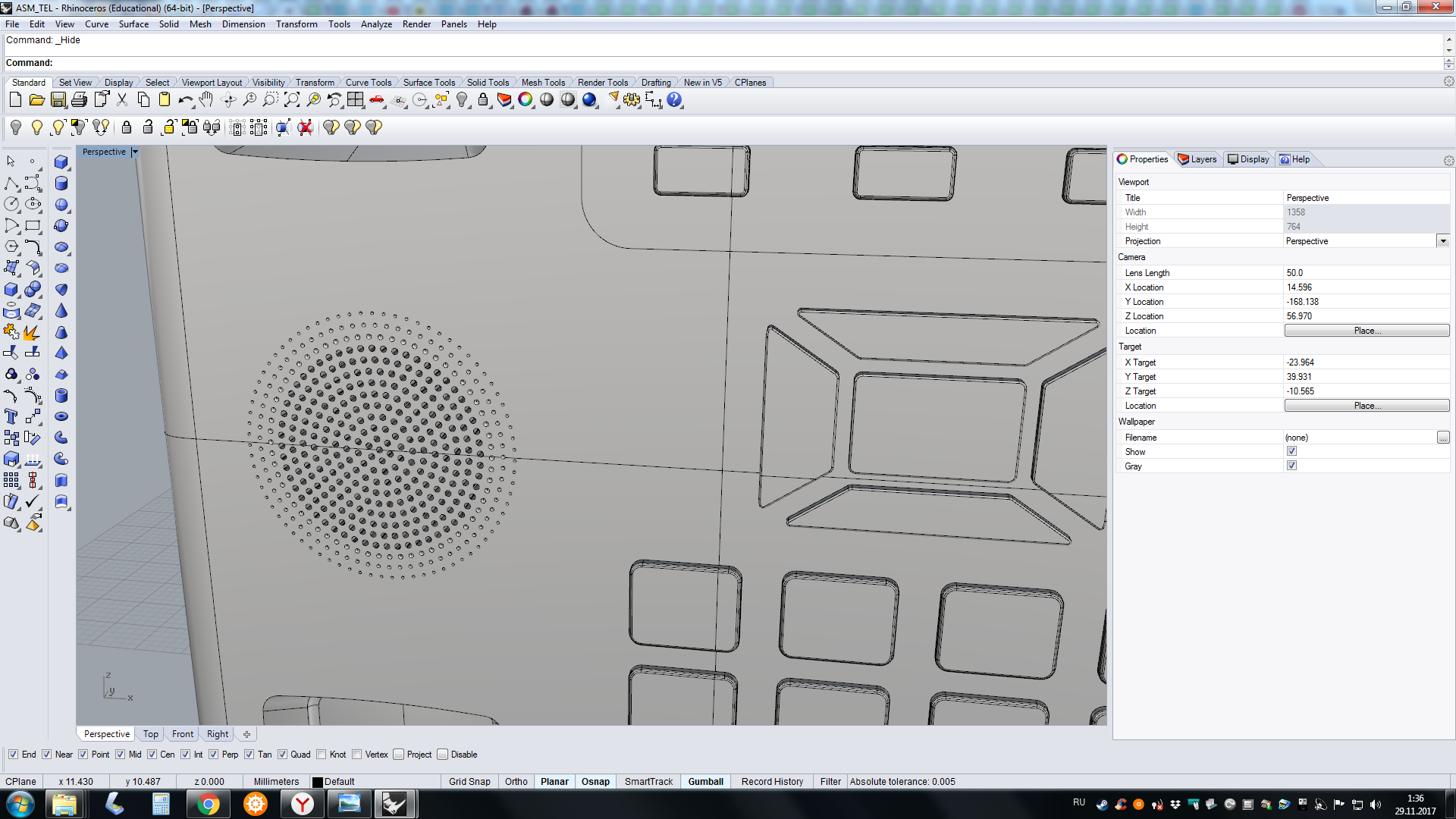Open the Perspective viewport title menu arrow
This screenshot has width=1456, height=819.
click(135, 152)
